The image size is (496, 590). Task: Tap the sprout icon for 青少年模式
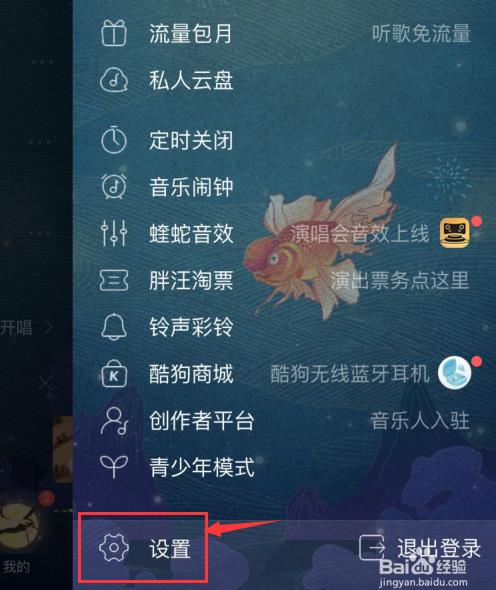114,466
